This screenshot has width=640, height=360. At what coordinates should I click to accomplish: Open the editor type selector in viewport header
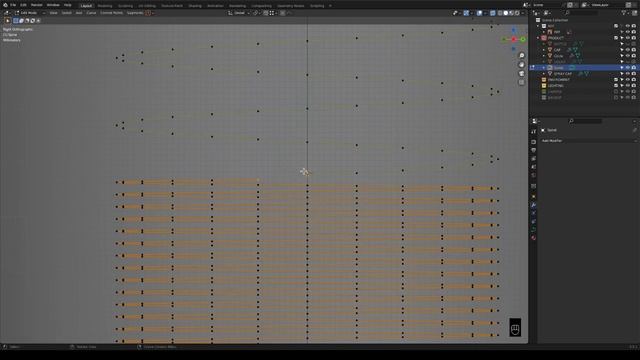7,13
